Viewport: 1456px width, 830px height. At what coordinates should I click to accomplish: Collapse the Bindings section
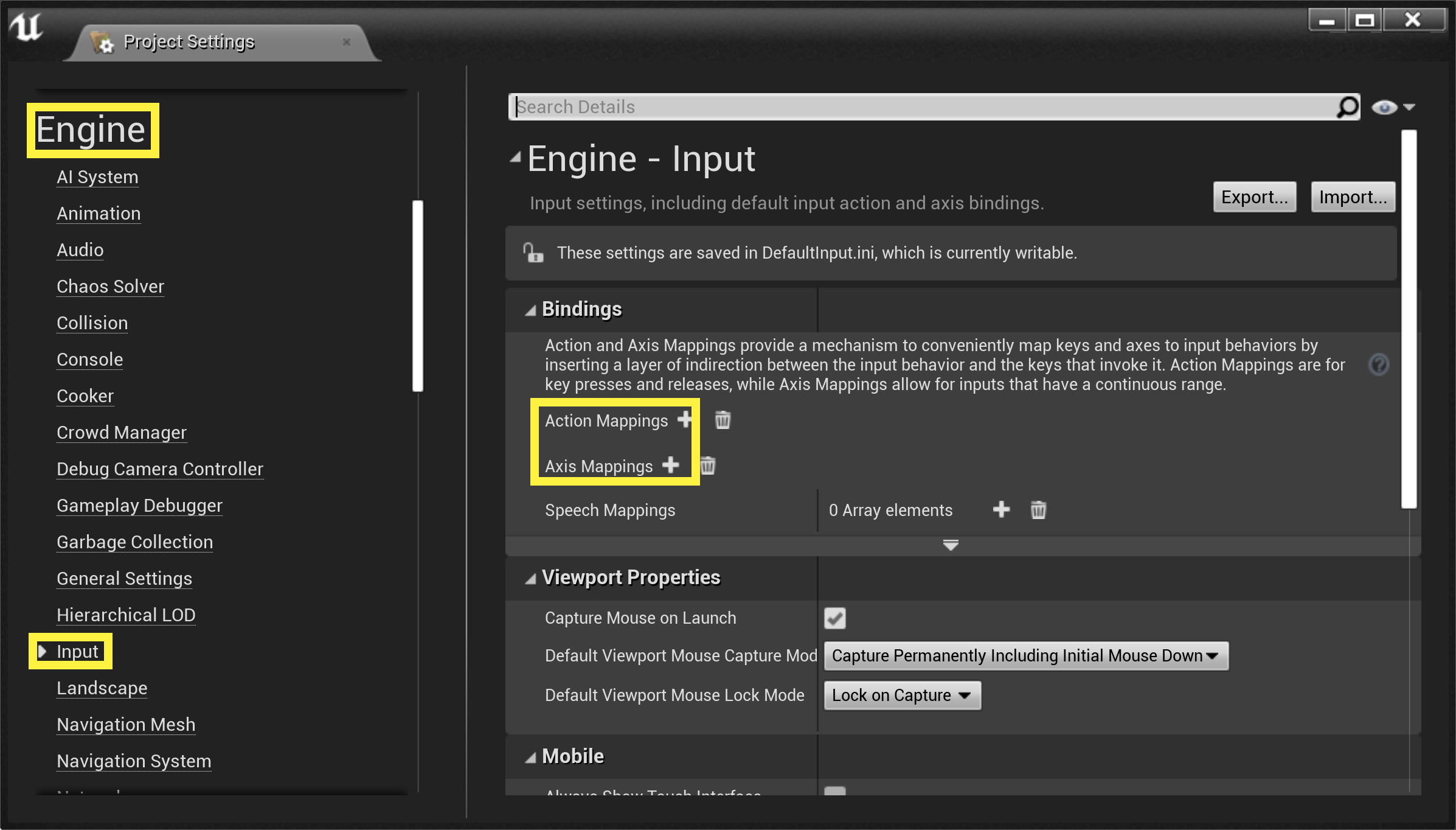tap(531, 310)
